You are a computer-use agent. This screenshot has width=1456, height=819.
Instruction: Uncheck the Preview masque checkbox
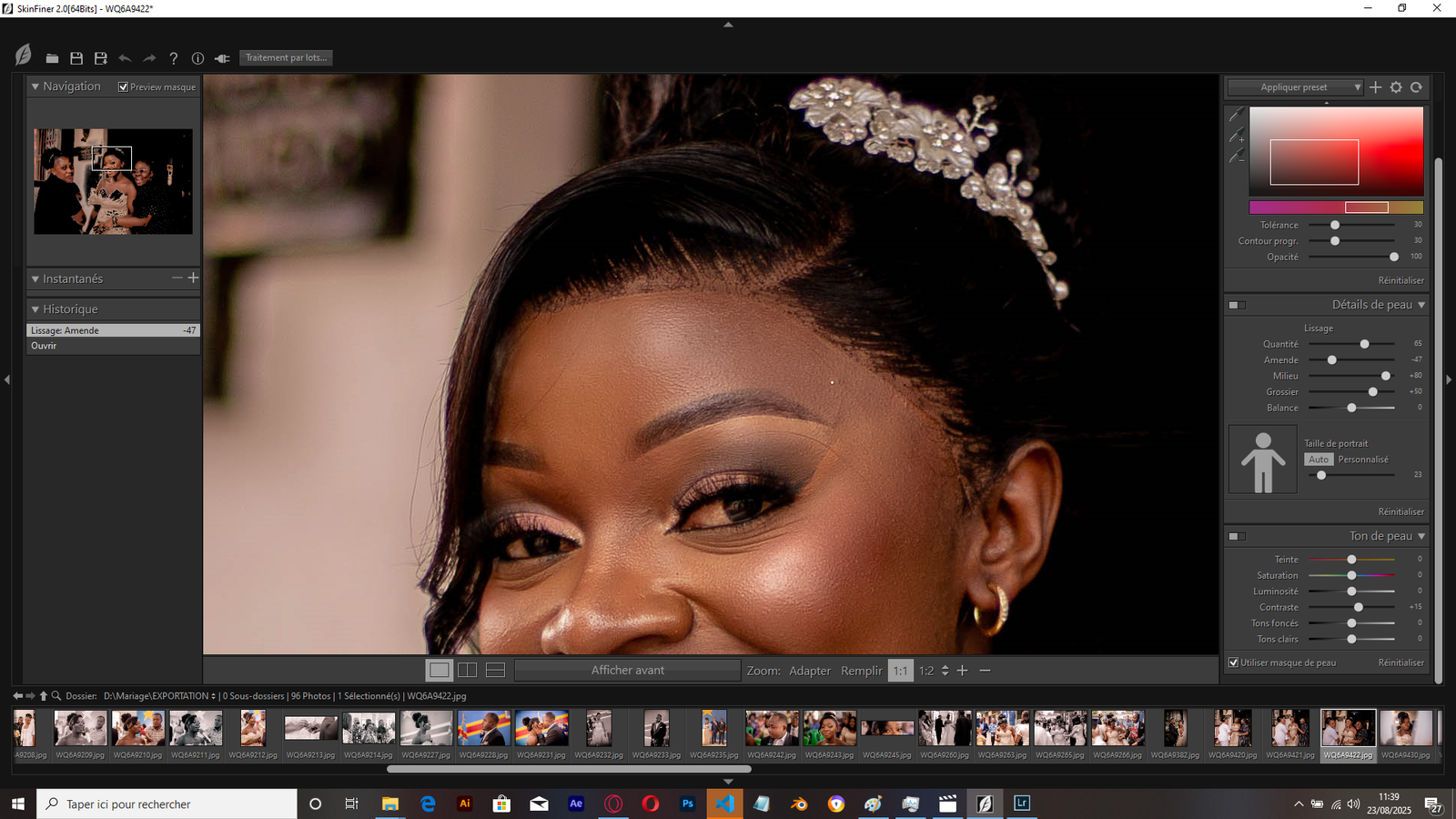tap(124, 87)
